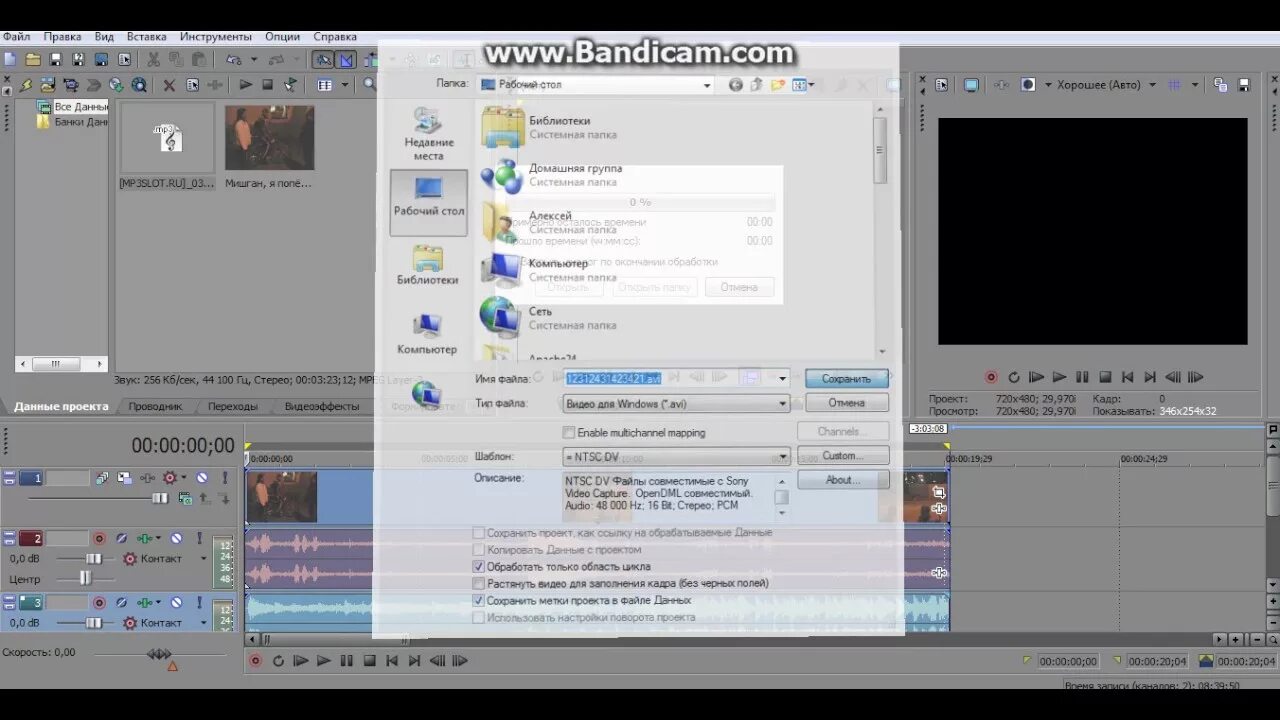The height and width of the screenshot is (720, 1280).
Task: Check Enable multichannel mapping
Action: (x=569, y=433)
